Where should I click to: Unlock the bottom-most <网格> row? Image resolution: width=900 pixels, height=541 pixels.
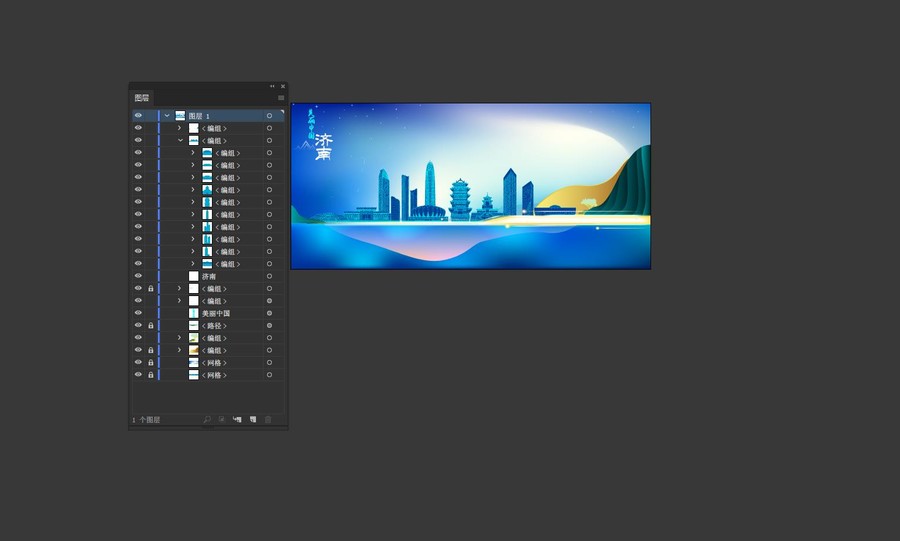tap(151, 375)
